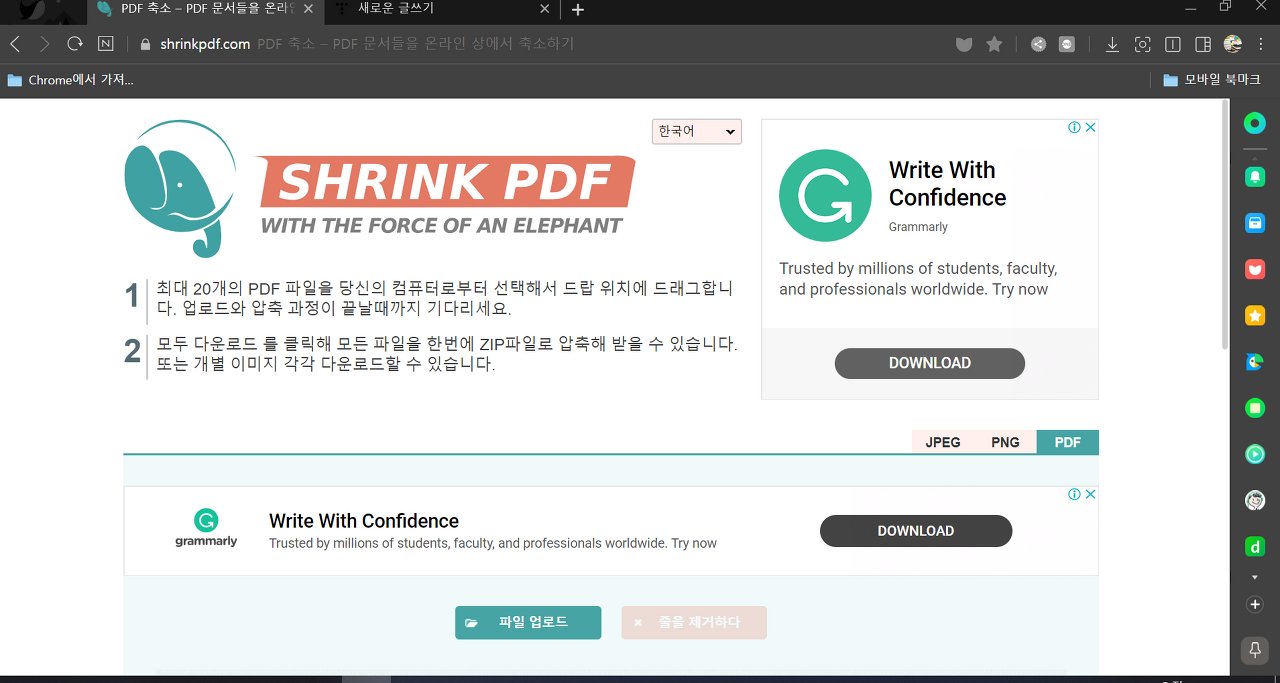The width and height of the screenshot is (1280, 683).
Task: Click the shield icon in address bar
Action: click(x=964, y=44)
